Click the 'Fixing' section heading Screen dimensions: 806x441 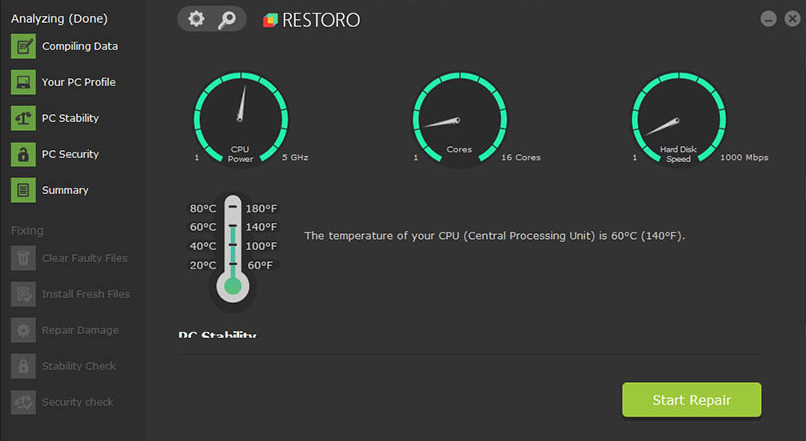click(27, 230)
